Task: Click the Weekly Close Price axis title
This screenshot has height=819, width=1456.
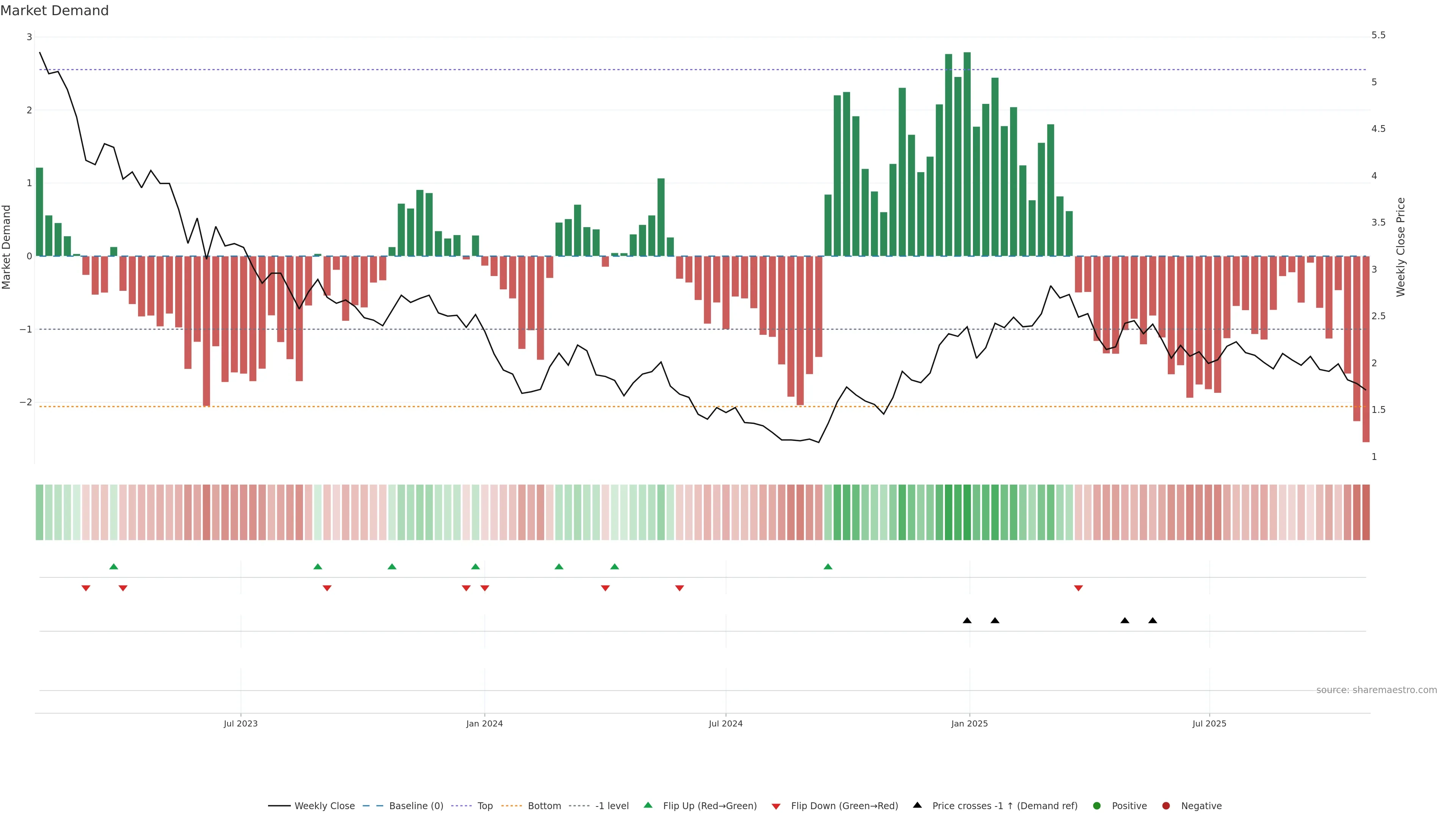Action: point(1401,247)
